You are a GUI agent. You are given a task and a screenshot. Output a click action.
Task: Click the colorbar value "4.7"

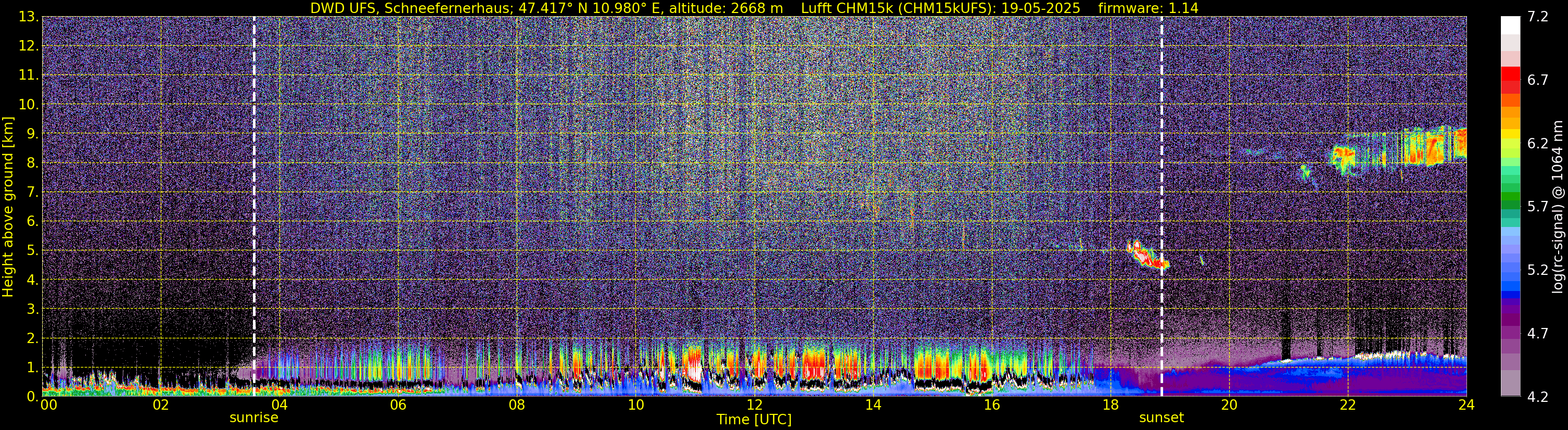pyautogui.click(x=1538, y=333)
